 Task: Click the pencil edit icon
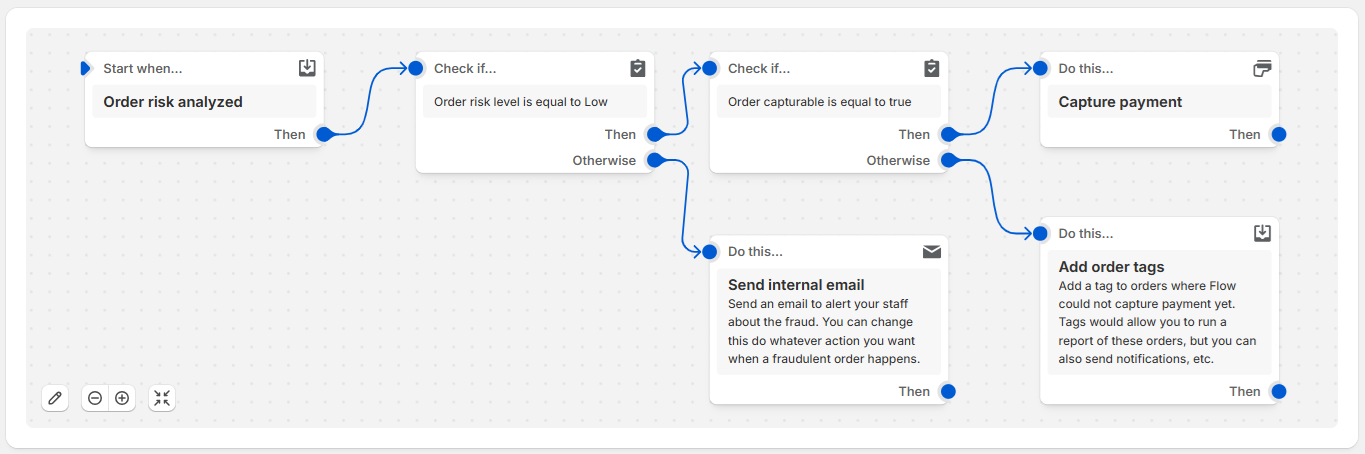point(55,398)
